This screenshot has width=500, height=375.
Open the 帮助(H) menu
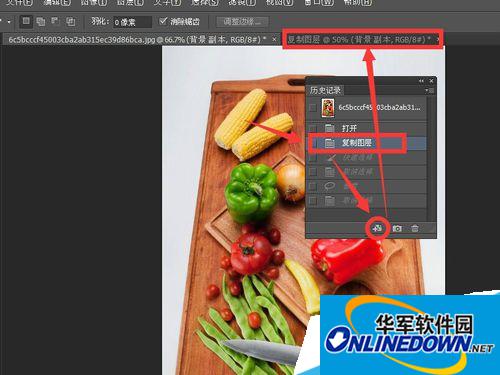[358, 3]
